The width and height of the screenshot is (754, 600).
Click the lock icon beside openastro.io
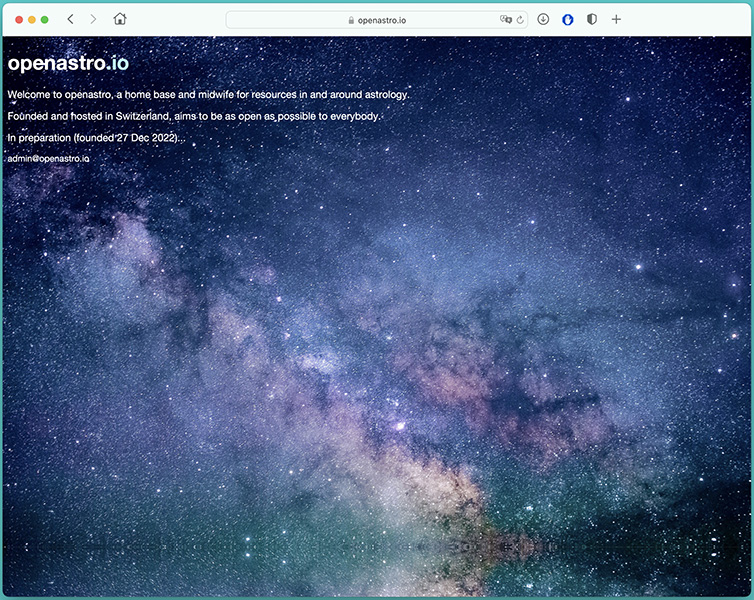click(351, 20)
